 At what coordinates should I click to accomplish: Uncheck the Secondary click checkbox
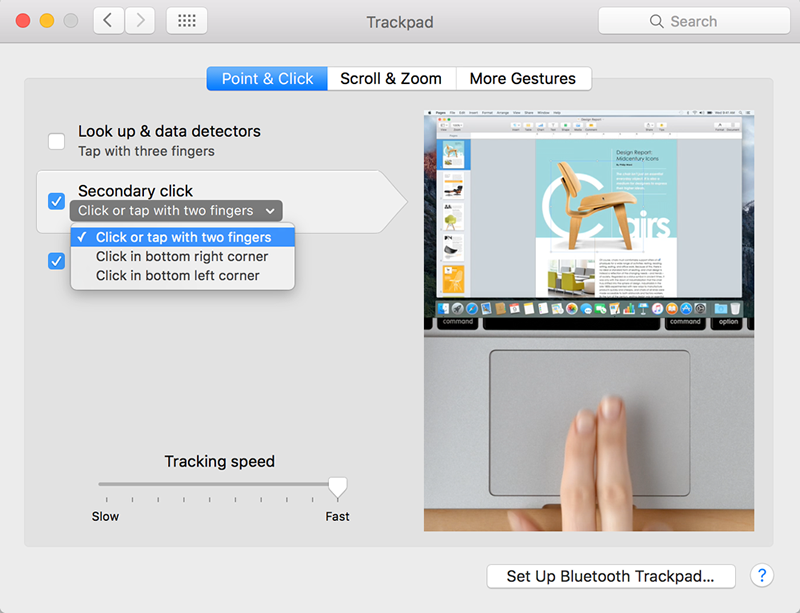pyautogui.click(x=57, y=201)
